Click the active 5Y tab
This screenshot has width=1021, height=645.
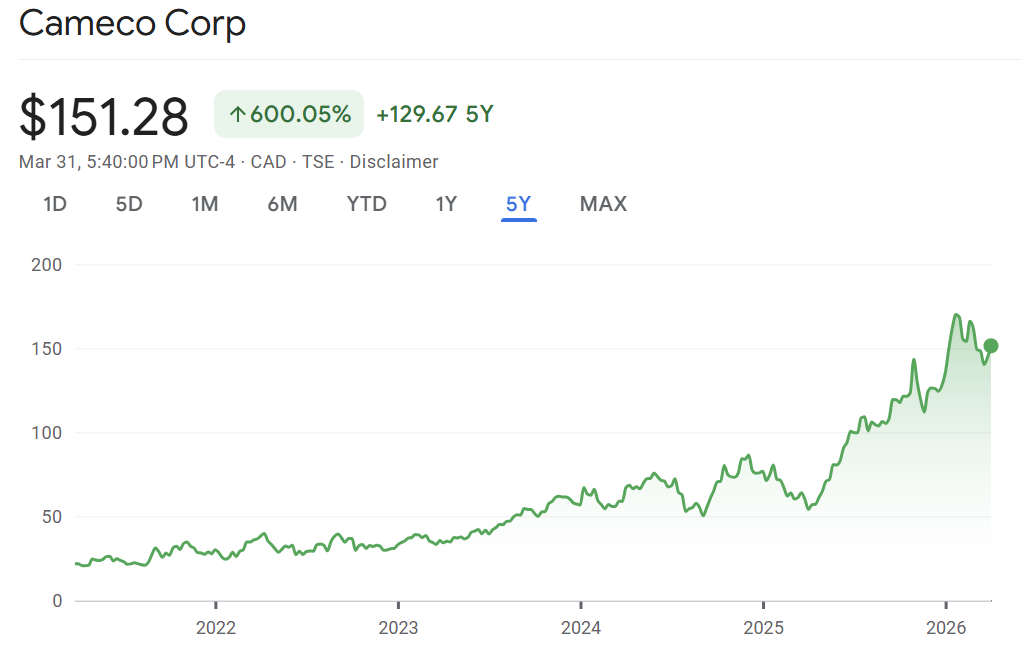519,204
